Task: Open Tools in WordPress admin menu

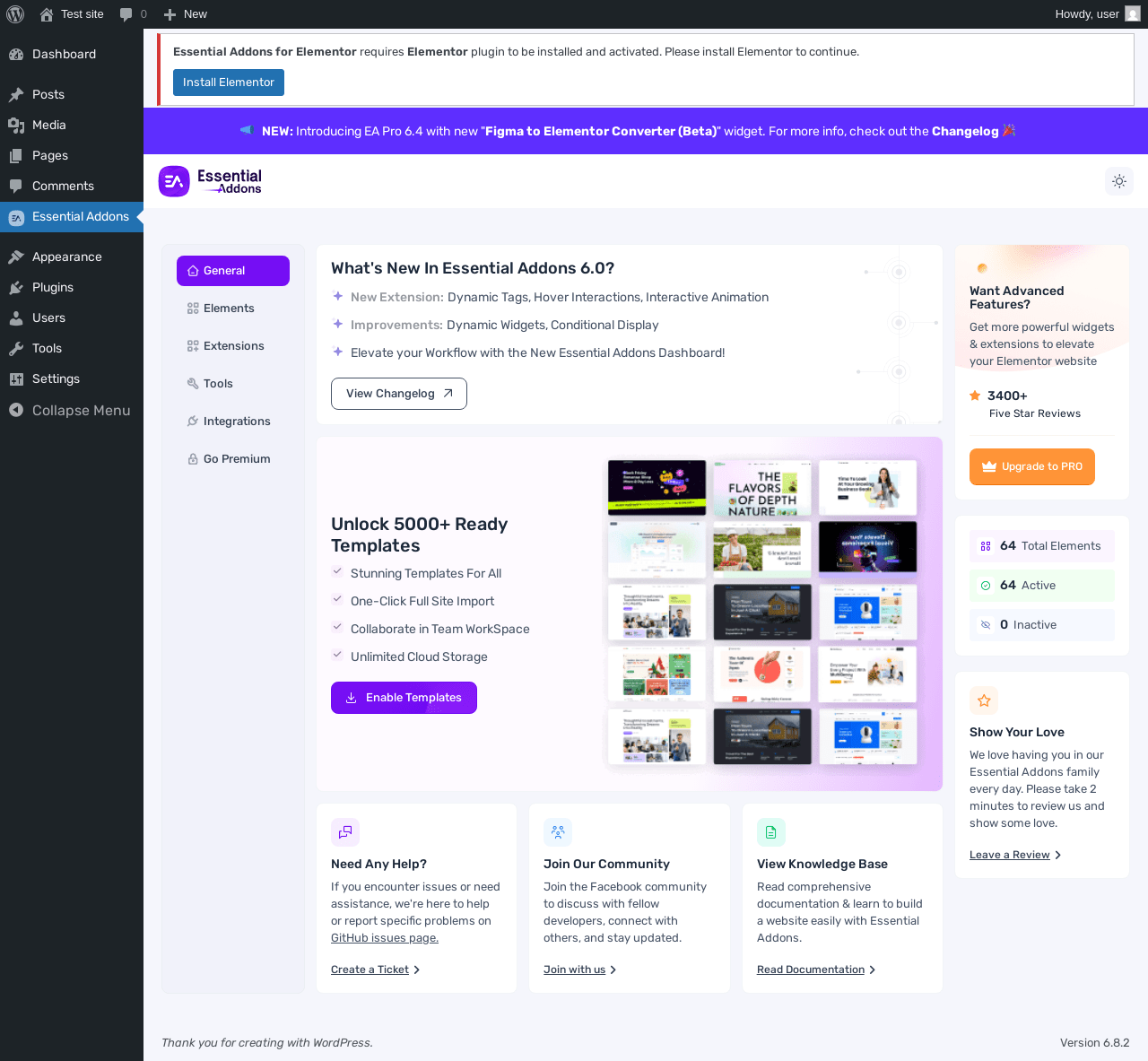Action: click(72, 348)
